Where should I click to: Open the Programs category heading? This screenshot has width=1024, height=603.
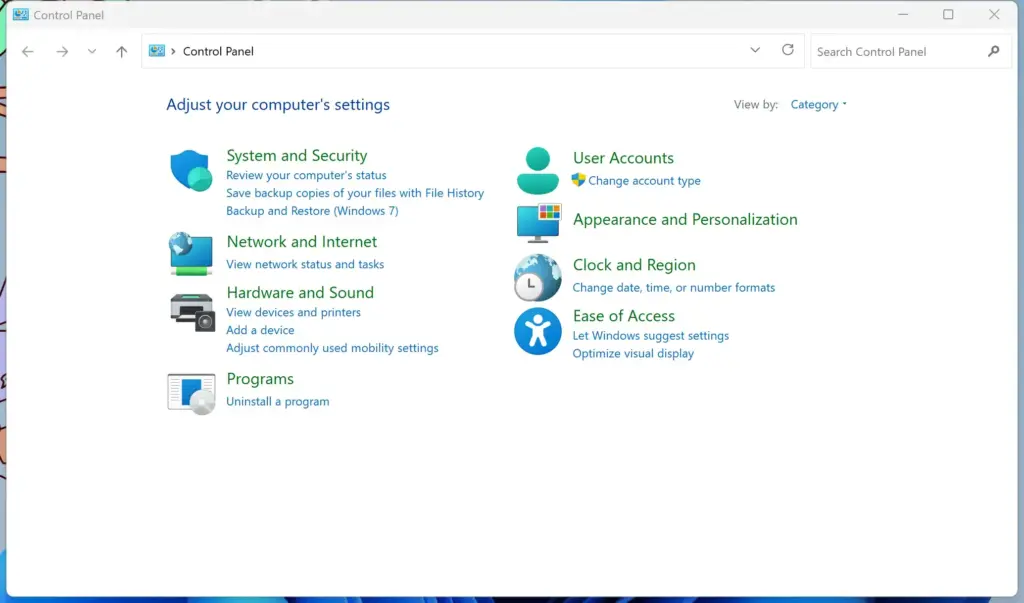[x=260, y=379]
